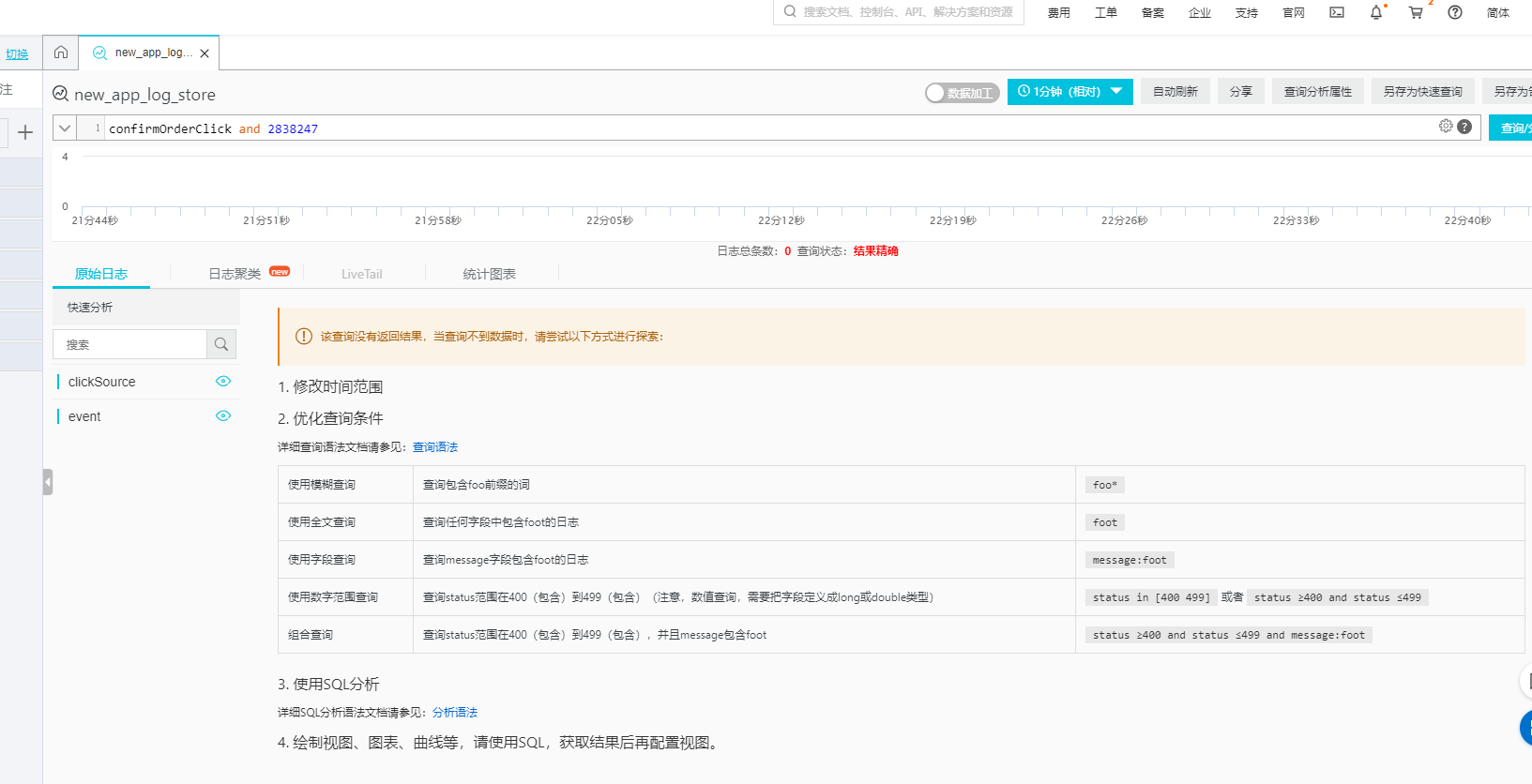Image resolution: width=1532 pixels, height=784 pixels.
Task: Expand the query history dropdown chevron
Action: click(x=65, y=128)
